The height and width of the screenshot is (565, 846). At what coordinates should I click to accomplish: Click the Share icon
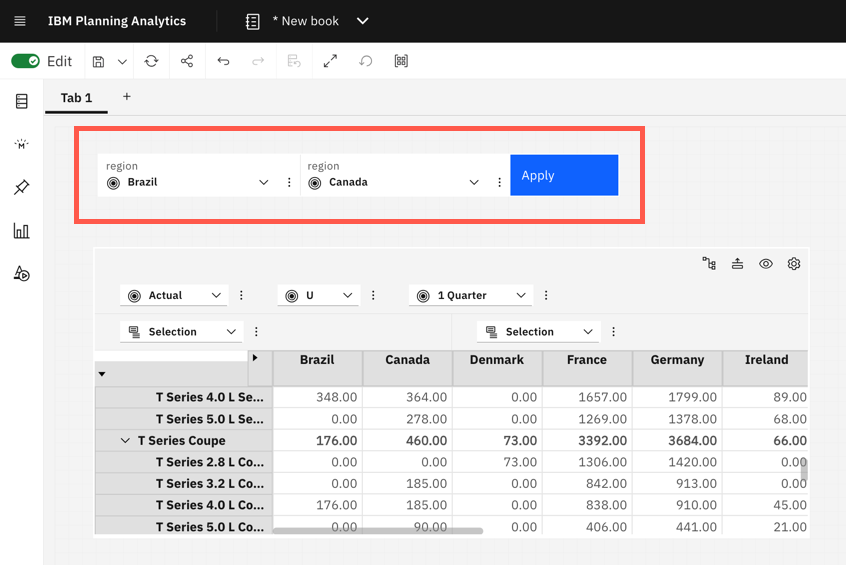187,61
